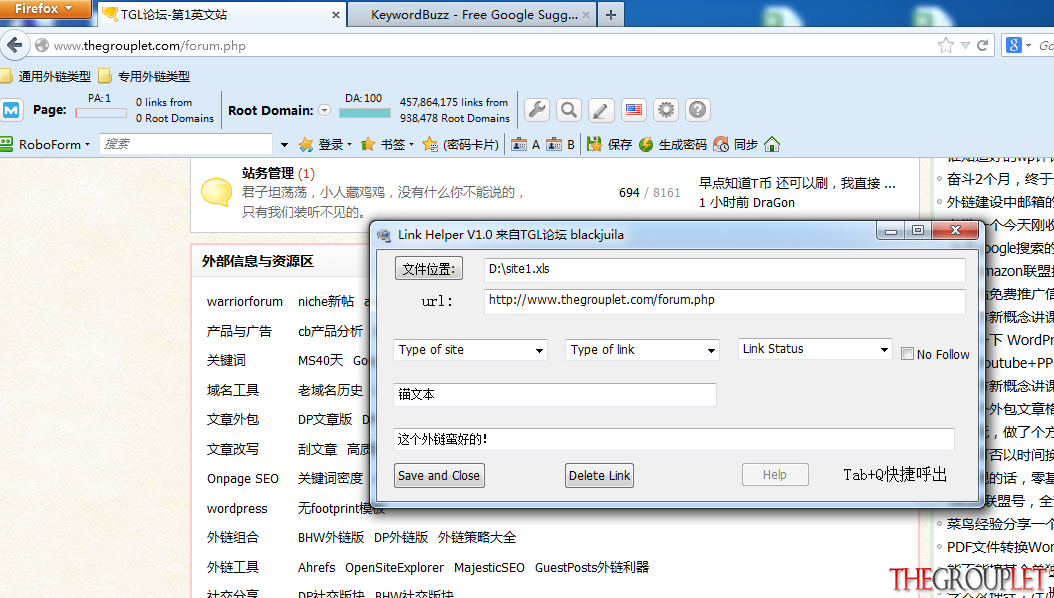This screenshot has width=1054, height=598.
Task: Toggle the No Follow checkbox
Action: [x=907, y=353]
